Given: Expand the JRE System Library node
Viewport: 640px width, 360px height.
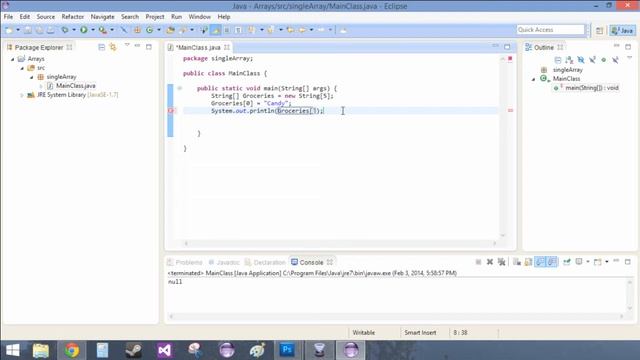Looking at the screenshot, I should coord(22,95).
